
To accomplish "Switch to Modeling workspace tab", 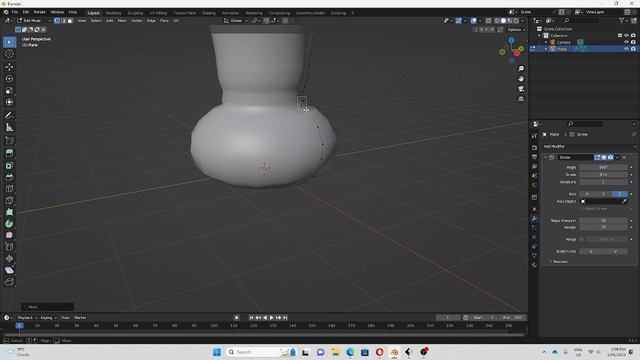I will tap(113, 13).
